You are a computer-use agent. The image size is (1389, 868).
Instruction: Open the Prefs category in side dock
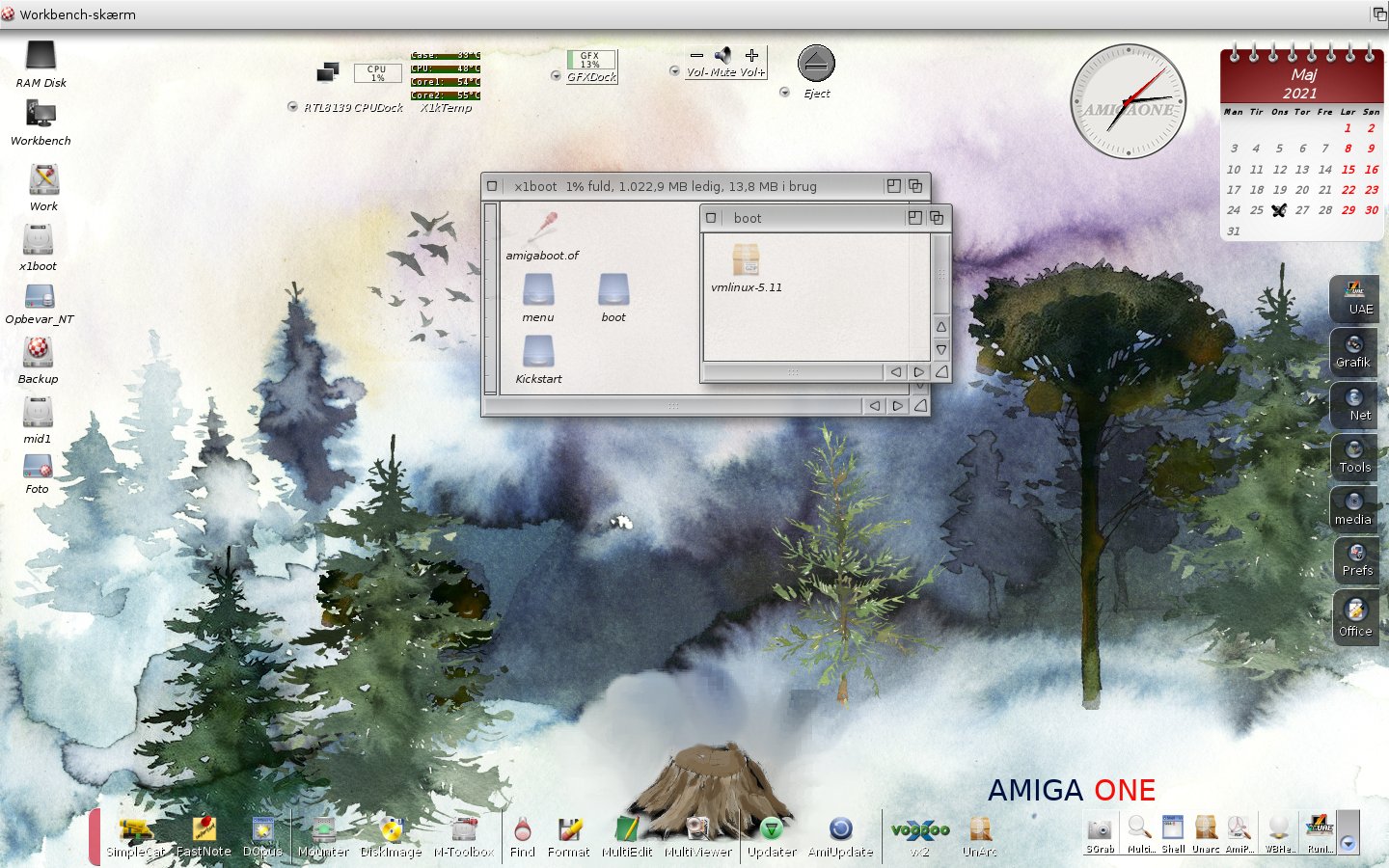(1356, 558)
